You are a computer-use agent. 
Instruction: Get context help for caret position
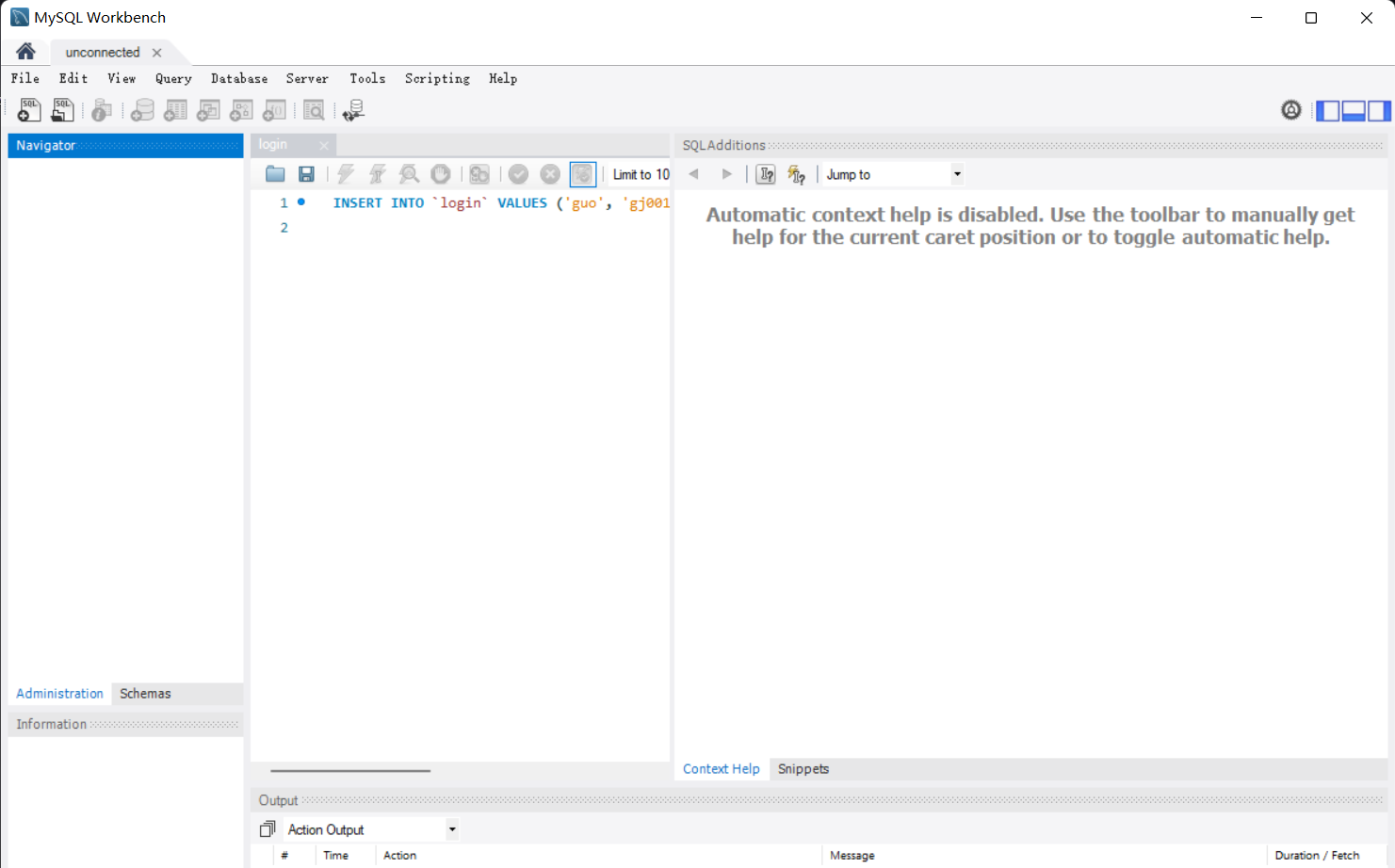(x=766, y=174)
